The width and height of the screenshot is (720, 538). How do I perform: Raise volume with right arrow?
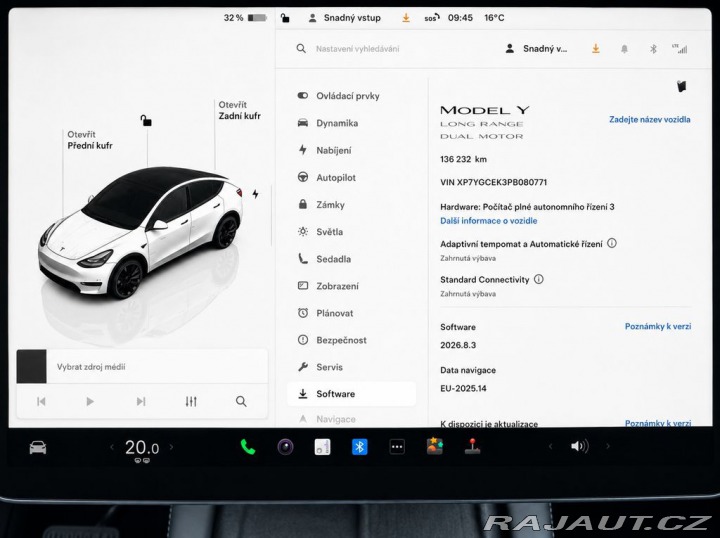608,446
